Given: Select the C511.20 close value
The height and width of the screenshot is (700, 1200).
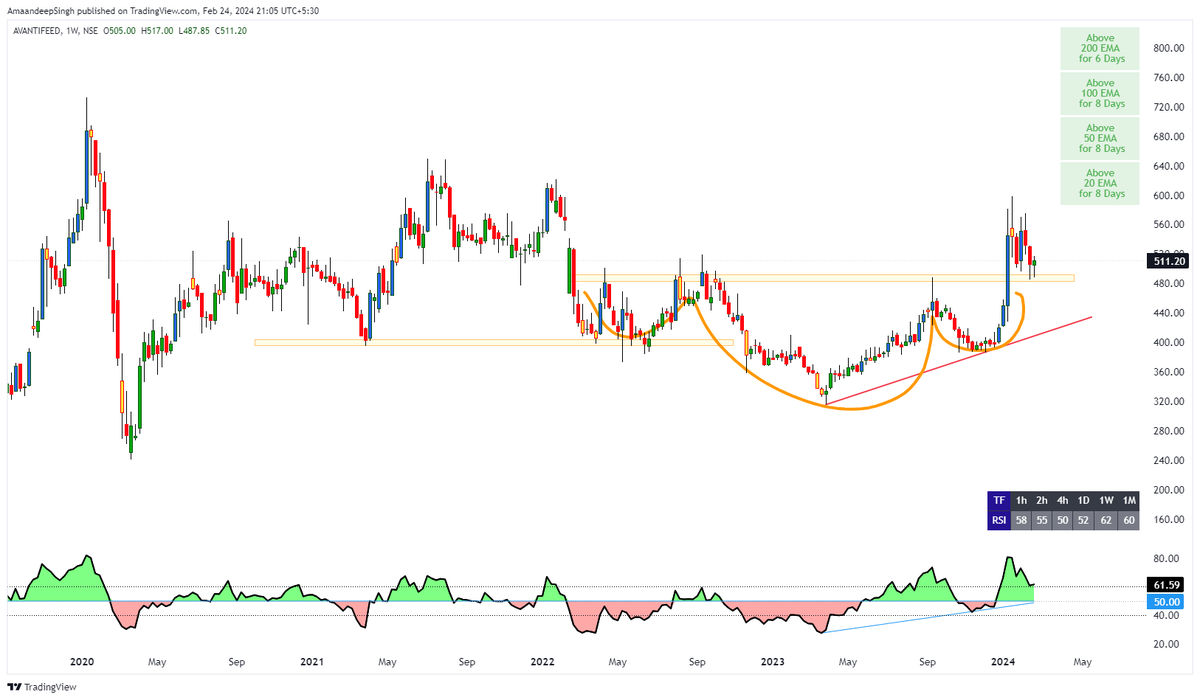Looking at the screenshot, I should 231,31.
